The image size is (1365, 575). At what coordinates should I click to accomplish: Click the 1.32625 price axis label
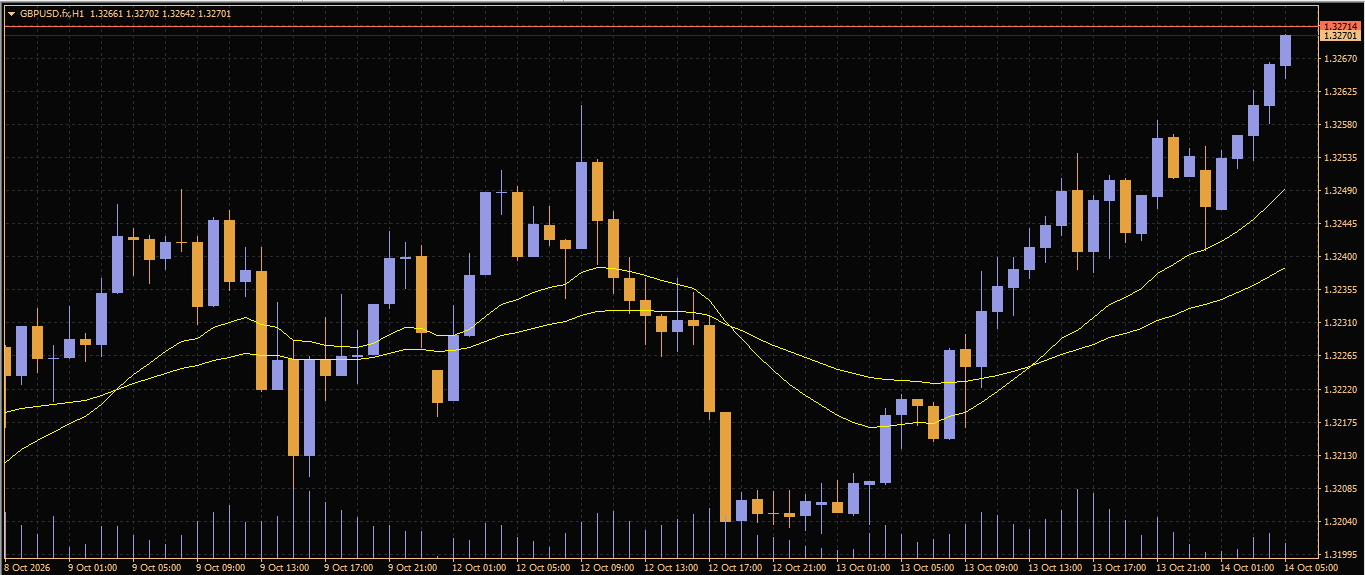click(x=1339, y=92)
